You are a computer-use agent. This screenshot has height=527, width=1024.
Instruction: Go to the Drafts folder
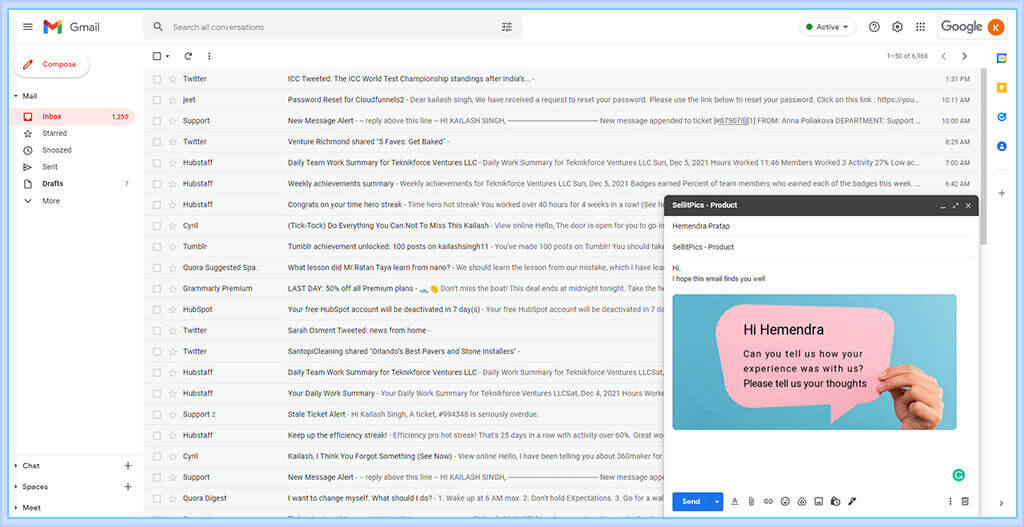[52, 184]
